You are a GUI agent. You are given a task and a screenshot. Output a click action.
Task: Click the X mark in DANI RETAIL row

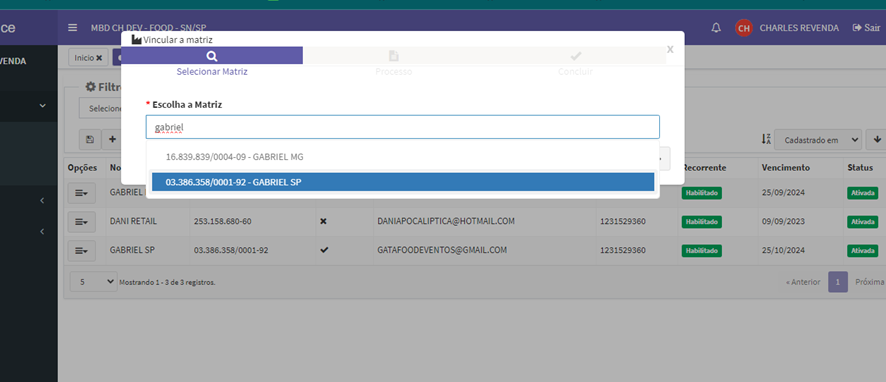pyautogui.click(x=323, y=222)
